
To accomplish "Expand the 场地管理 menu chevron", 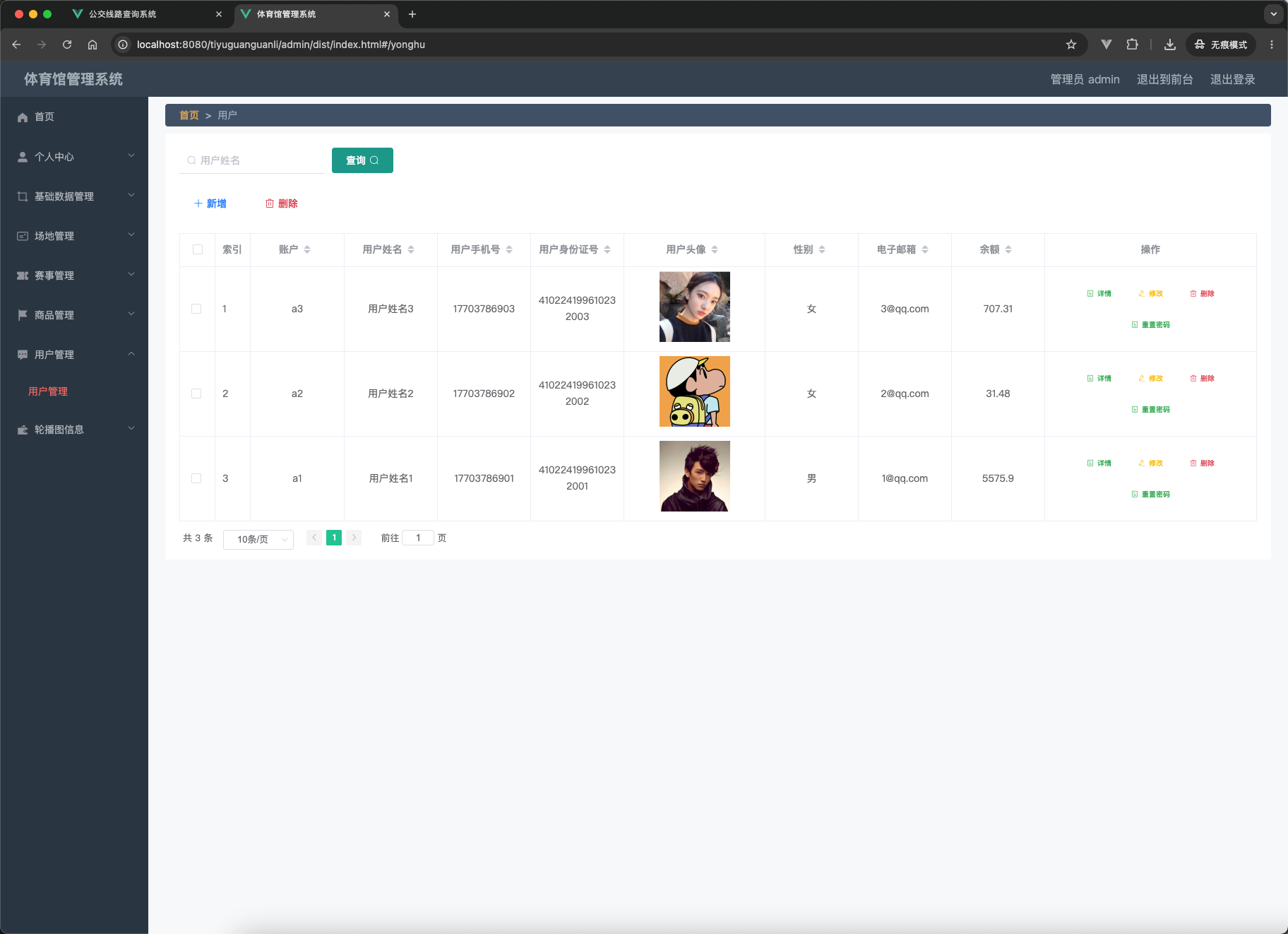I will (x=131, y=235).
